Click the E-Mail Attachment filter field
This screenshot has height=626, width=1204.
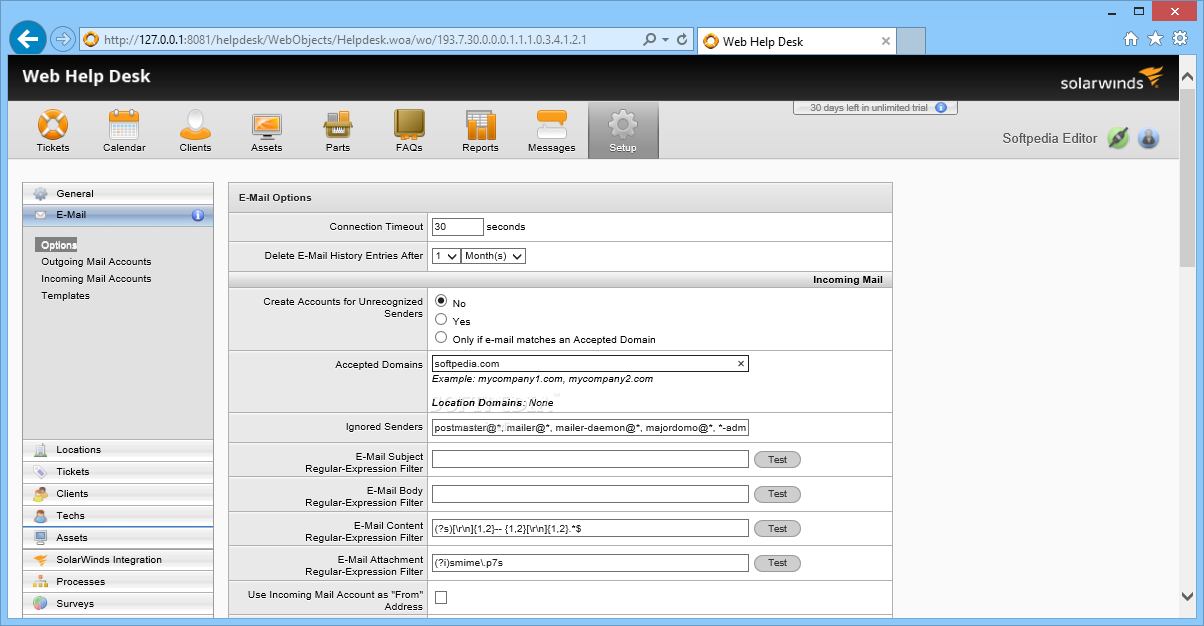tap(590, 563)
